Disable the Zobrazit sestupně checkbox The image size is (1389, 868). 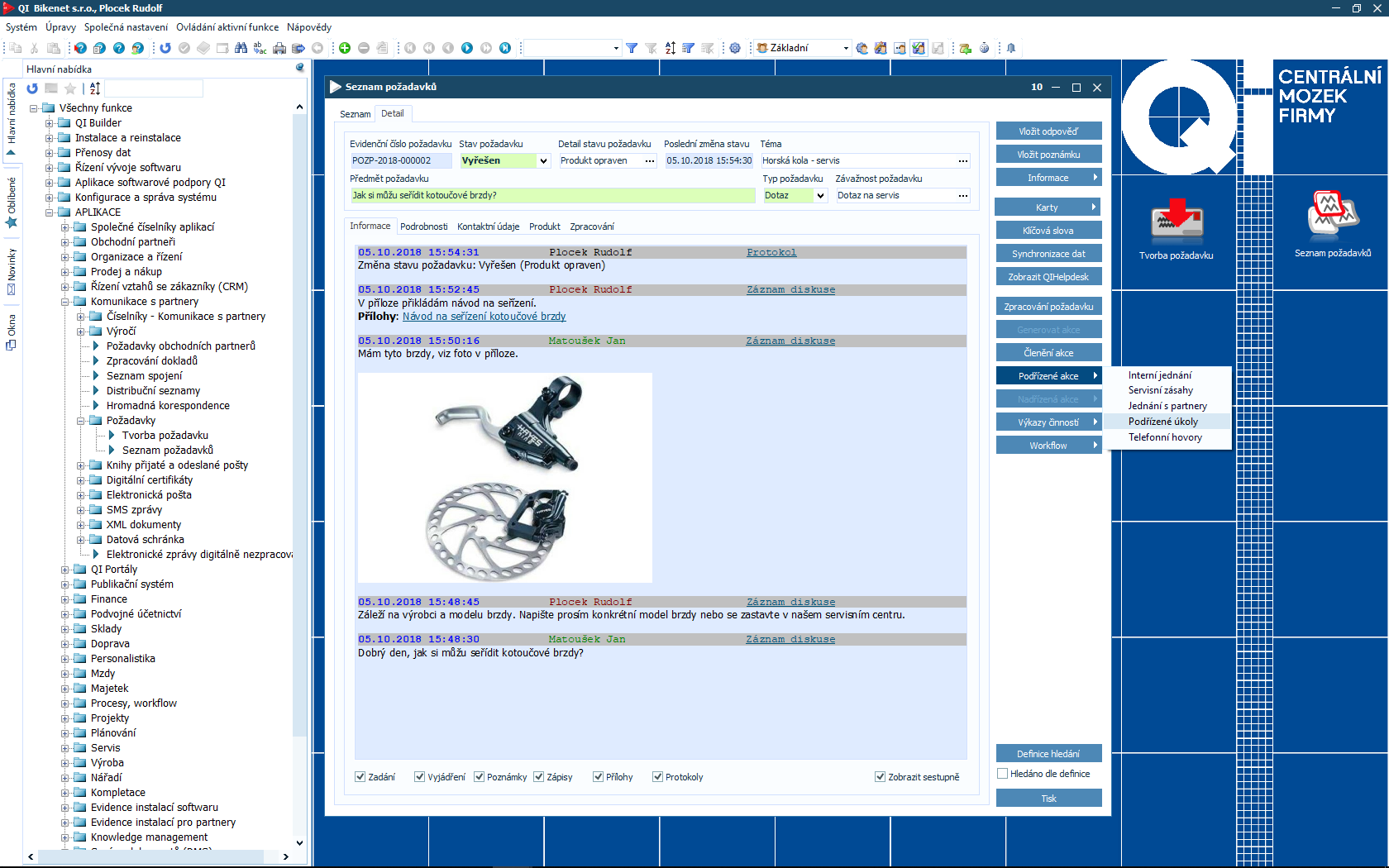(x=880, y=777)
